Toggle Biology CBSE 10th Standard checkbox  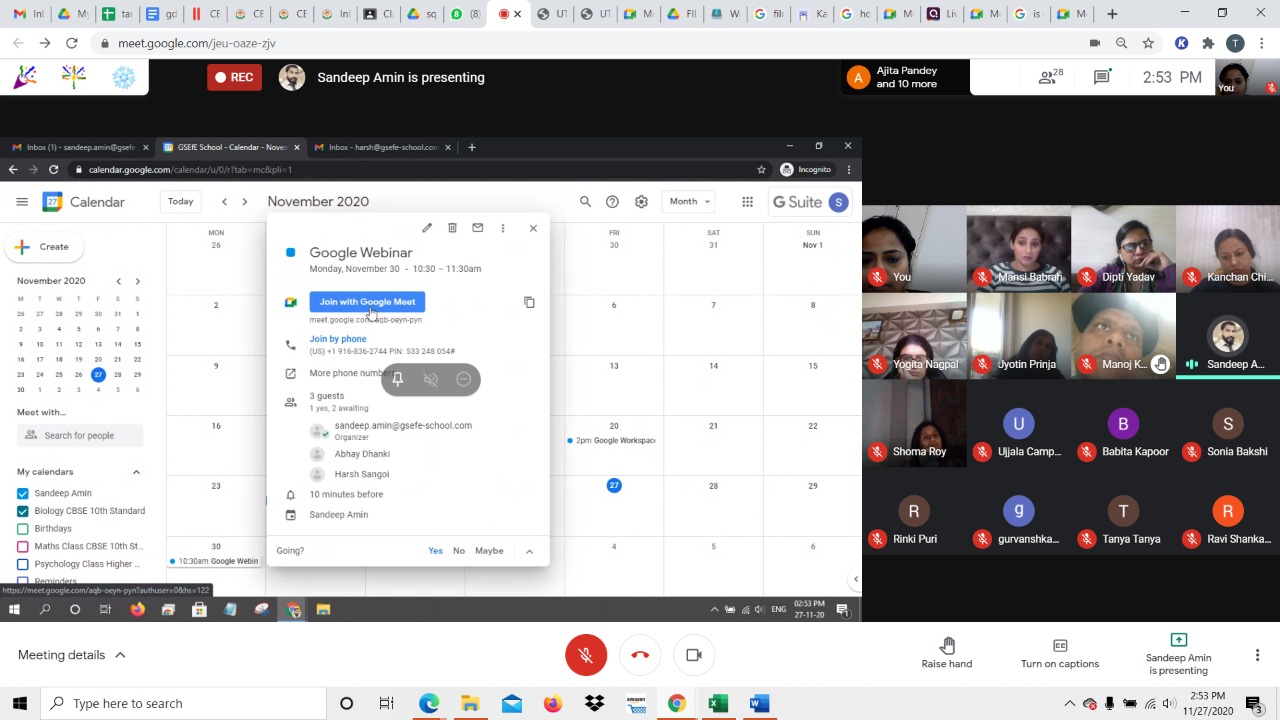pos(23,511)
